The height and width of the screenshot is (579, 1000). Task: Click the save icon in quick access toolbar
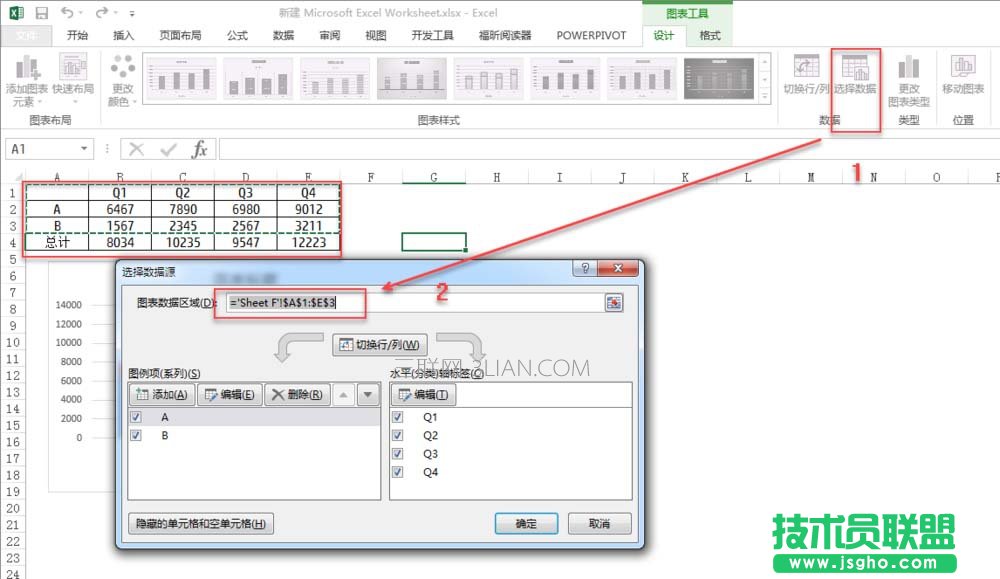(41, 13)
